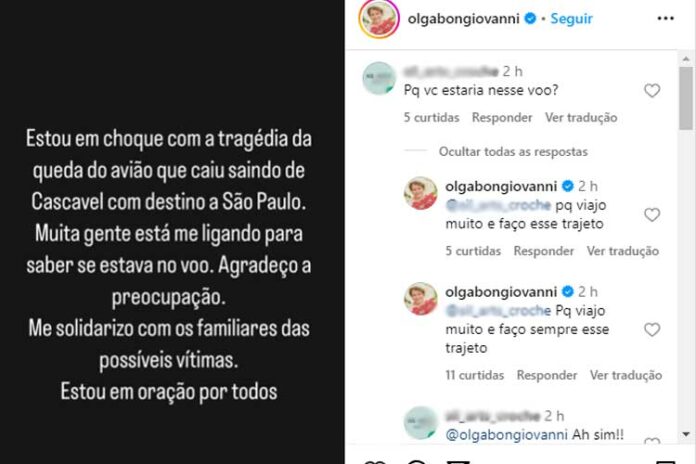
Task: Open the header olgabongiovanni username link
Action: pyautogui.click(x=463, y=19)
